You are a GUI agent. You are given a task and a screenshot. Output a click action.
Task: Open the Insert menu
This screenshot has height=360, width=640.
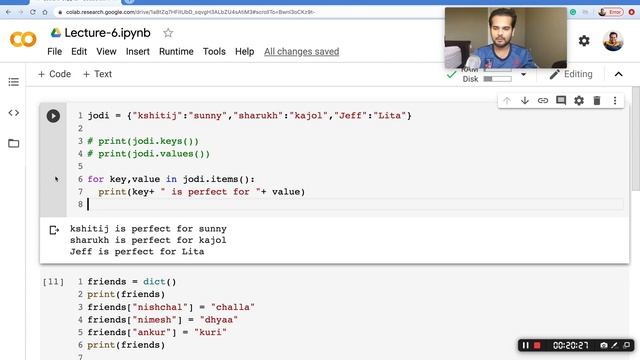[138, 51]
